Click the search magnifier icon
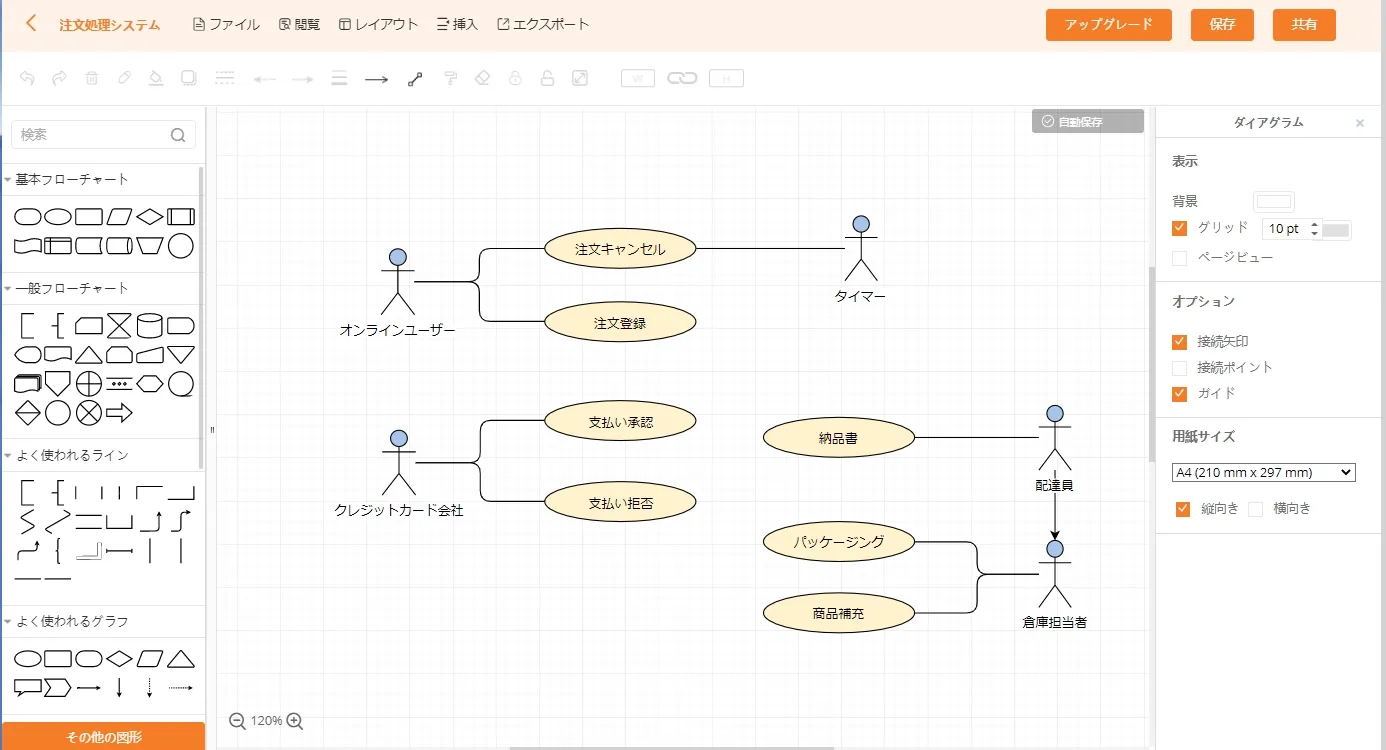The height and width of the screenshot is (750, 1386). (178, 135)
